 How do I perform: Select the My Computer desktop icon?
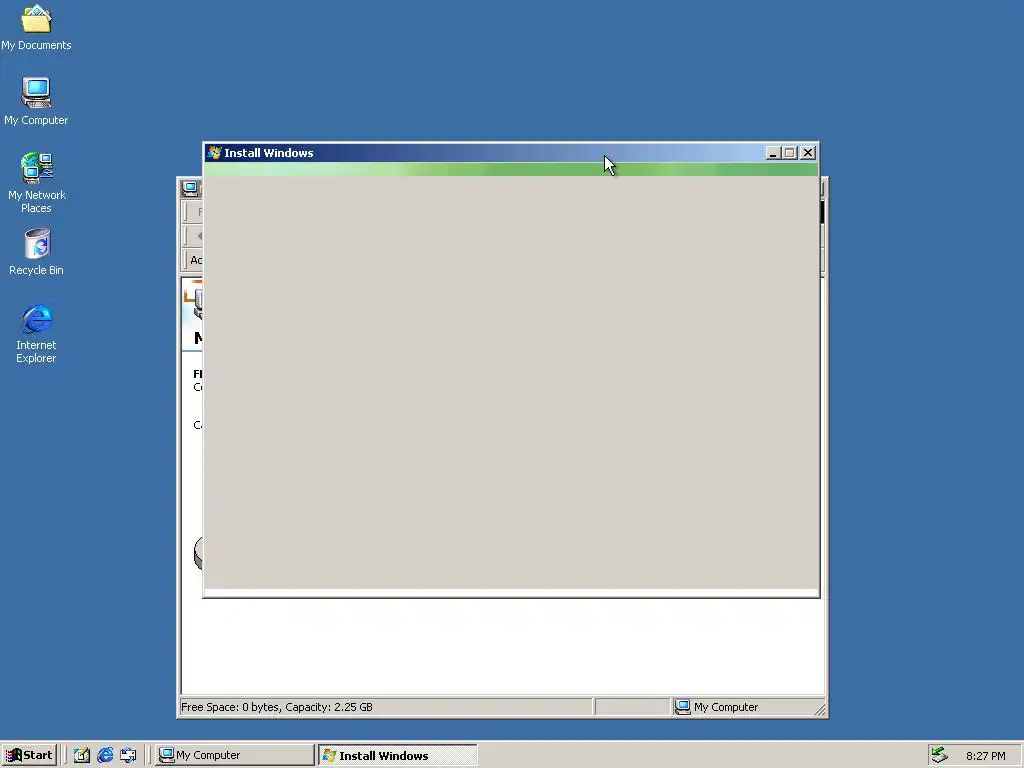[x=36, y=102]
